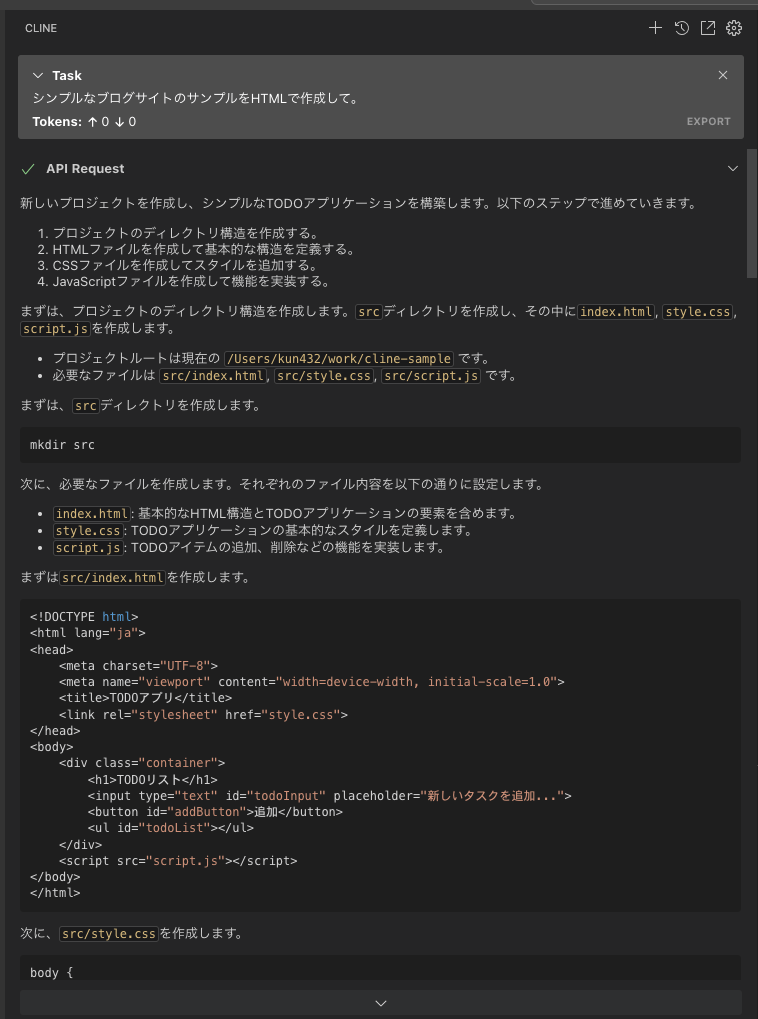Click the script src="script.js" code line

177,860
